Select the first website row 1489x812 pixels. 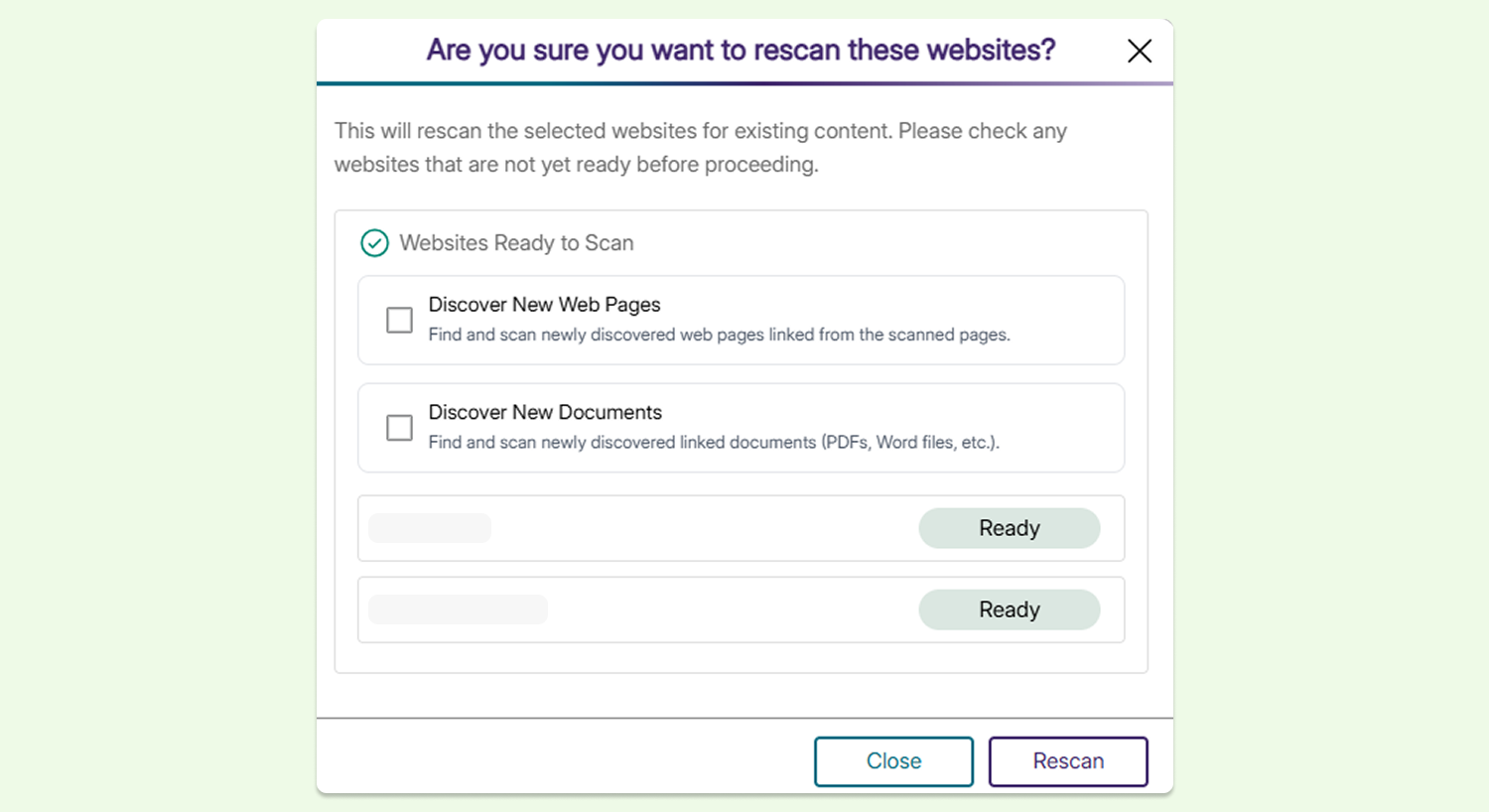point(741,528)
